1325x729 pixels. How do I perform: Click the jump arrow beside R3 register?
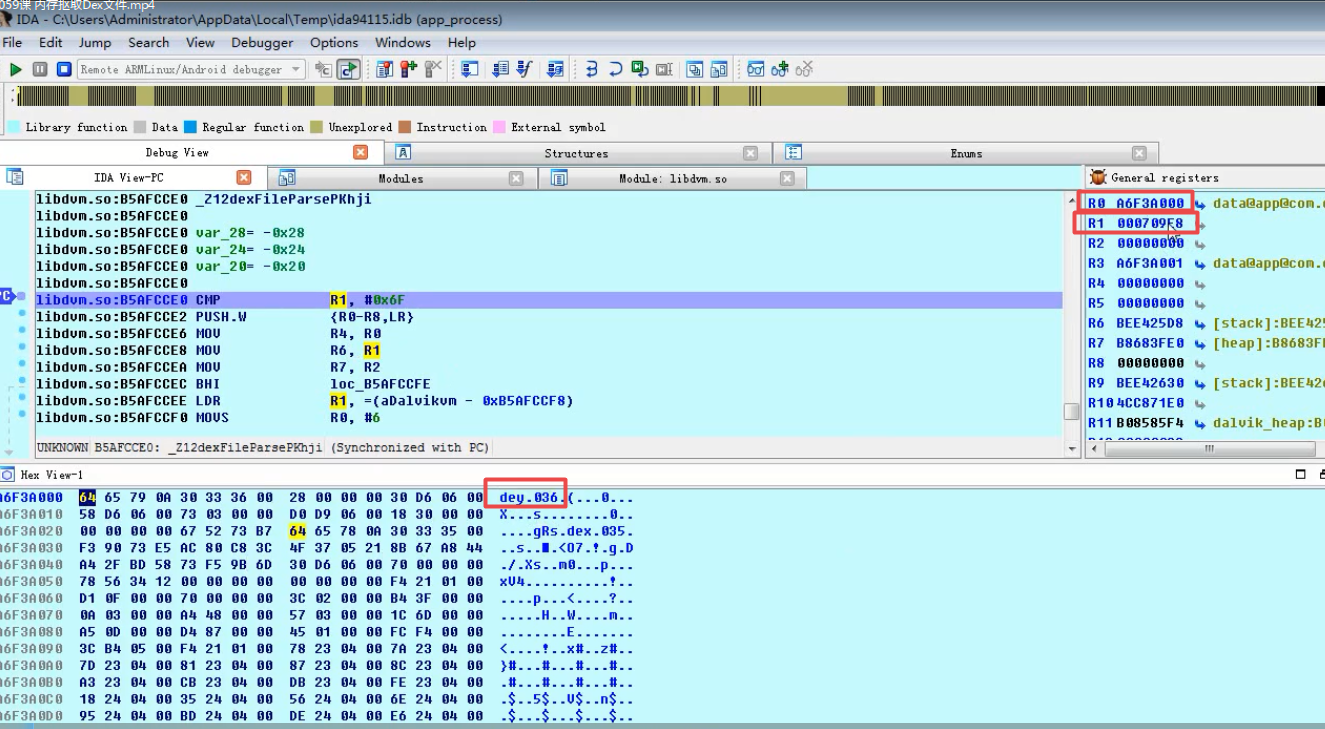point(1199,264)
